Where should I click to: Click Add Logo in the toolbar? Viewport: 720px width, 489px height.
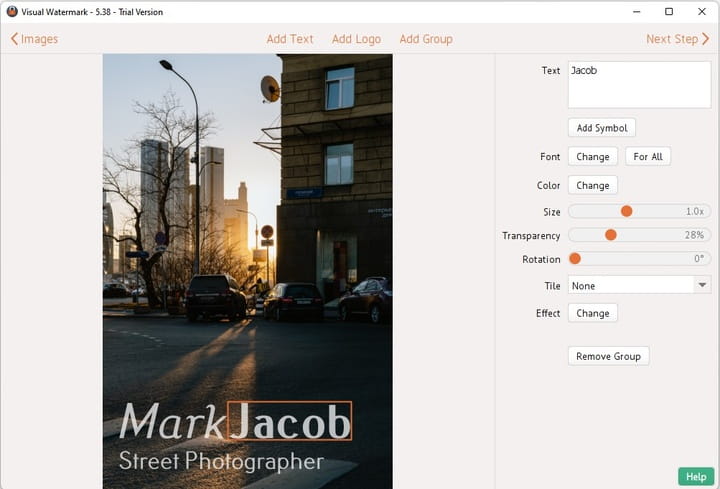pos(356,39)
